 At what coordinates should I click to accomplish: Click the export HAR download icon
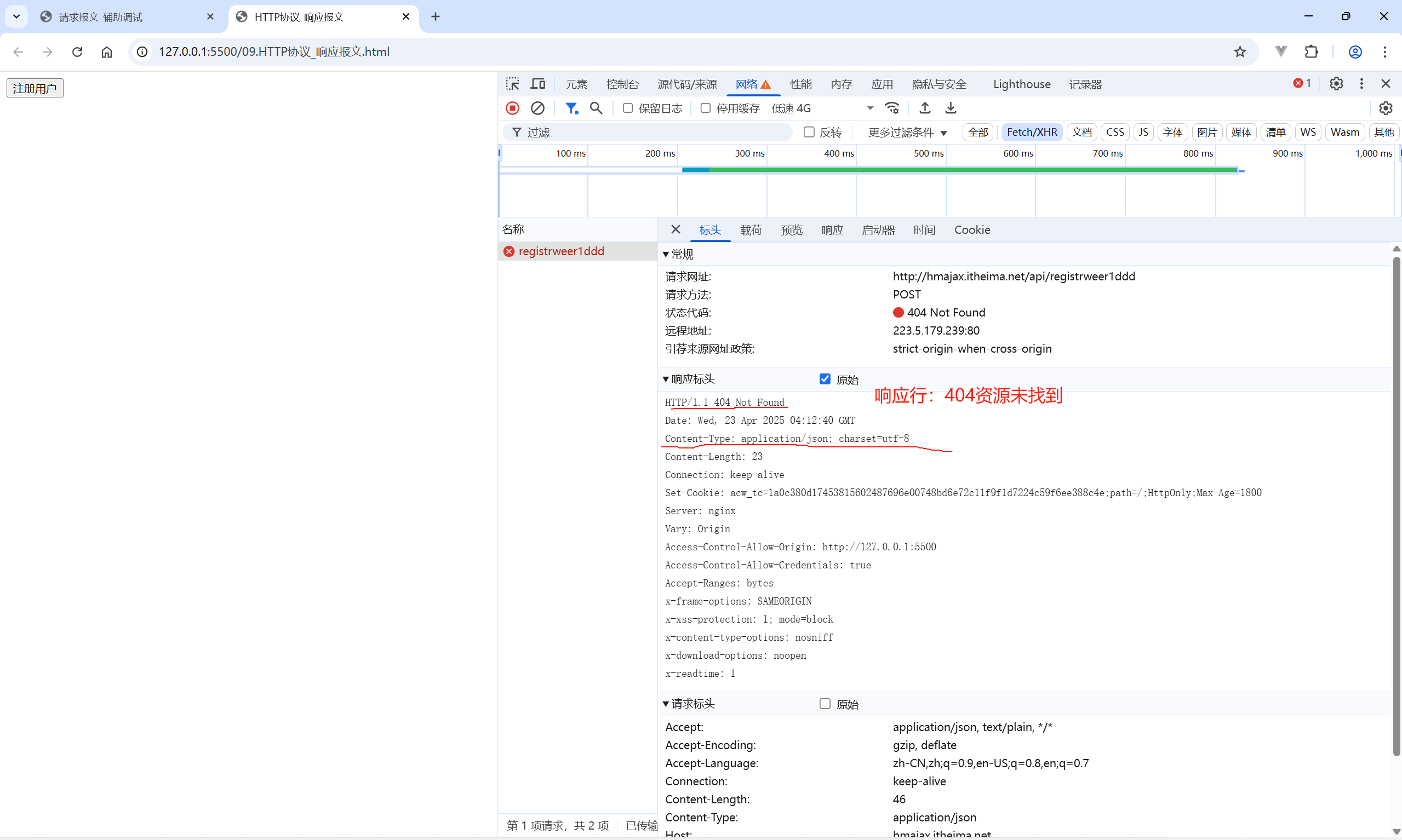coord(951,108)
